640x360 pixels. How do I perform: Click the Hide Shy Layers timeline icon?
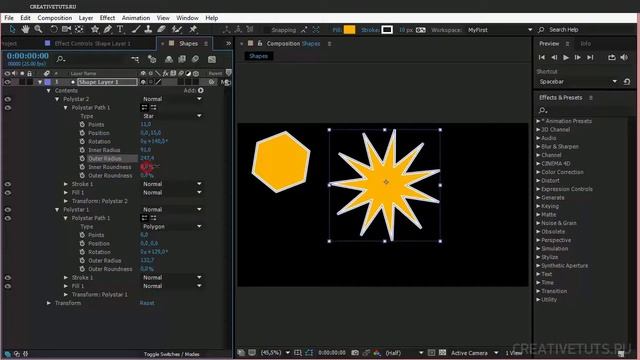tap(169, 60)
